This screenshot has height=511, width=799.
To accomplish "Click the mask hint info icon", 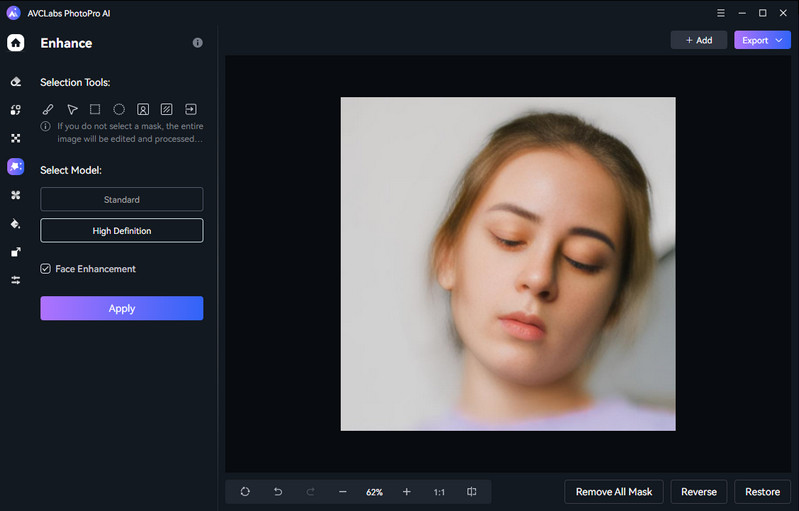I will tap(46, 126).
